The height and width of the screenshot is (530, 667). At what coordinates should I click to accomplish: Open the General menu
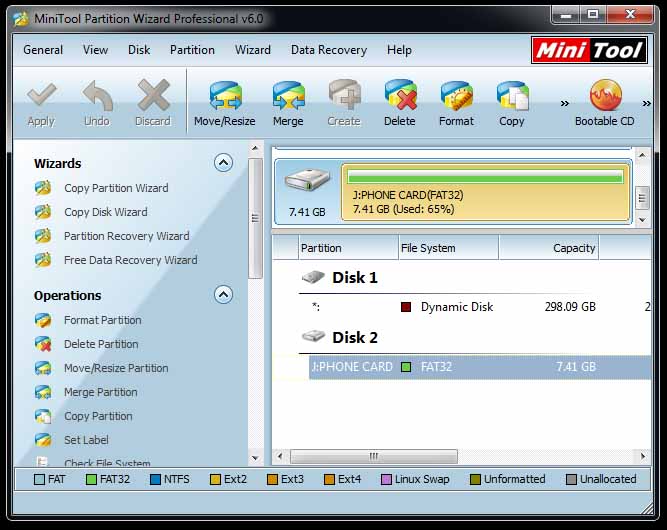pos(43,50)
